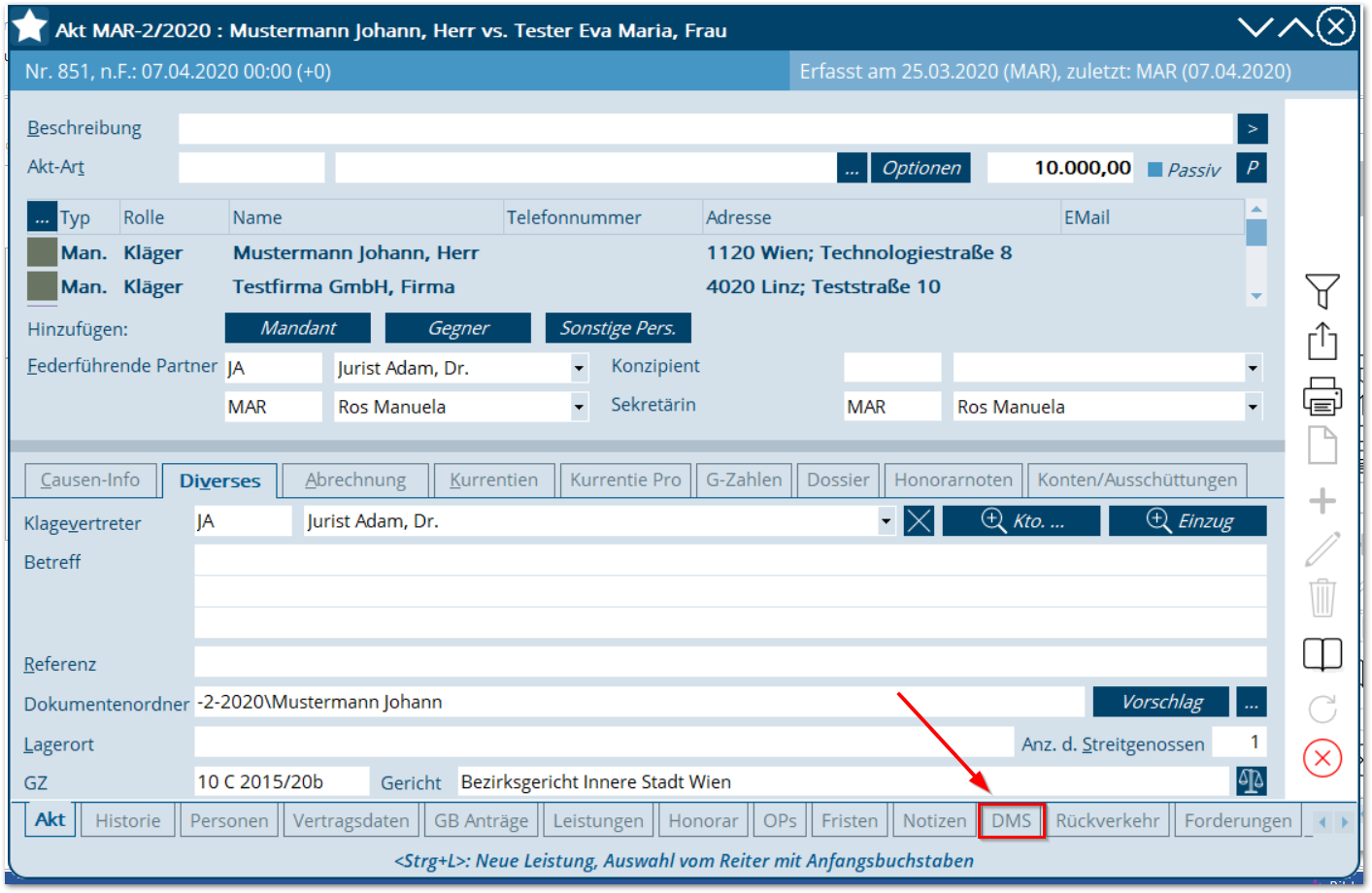Click the star favorite icon in title bar

[x=30, y=27]
